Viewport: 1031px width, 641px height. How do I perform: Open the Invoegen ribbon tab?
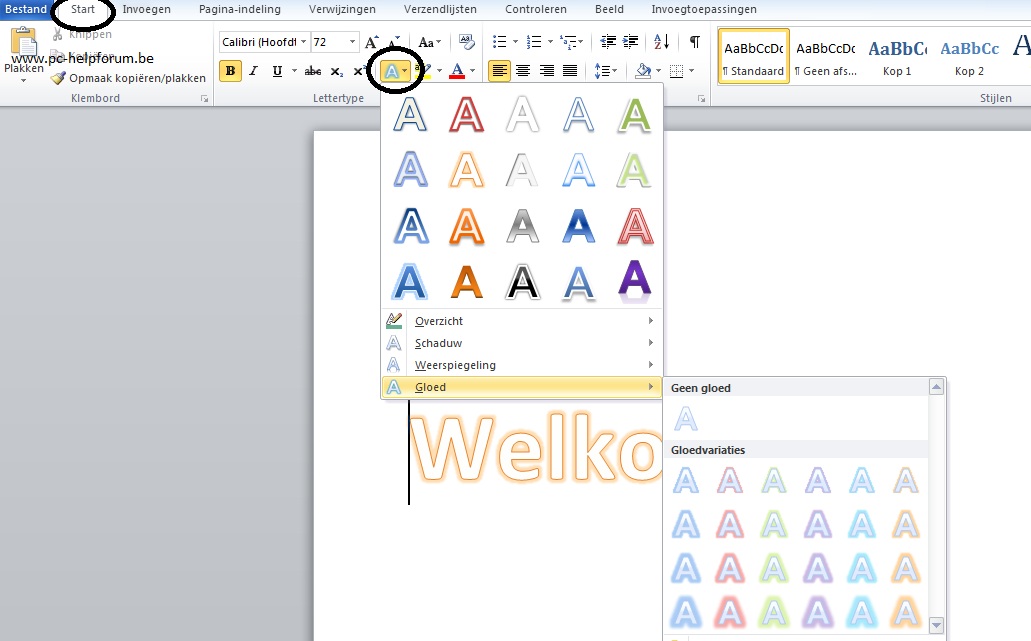coord(146,9)
